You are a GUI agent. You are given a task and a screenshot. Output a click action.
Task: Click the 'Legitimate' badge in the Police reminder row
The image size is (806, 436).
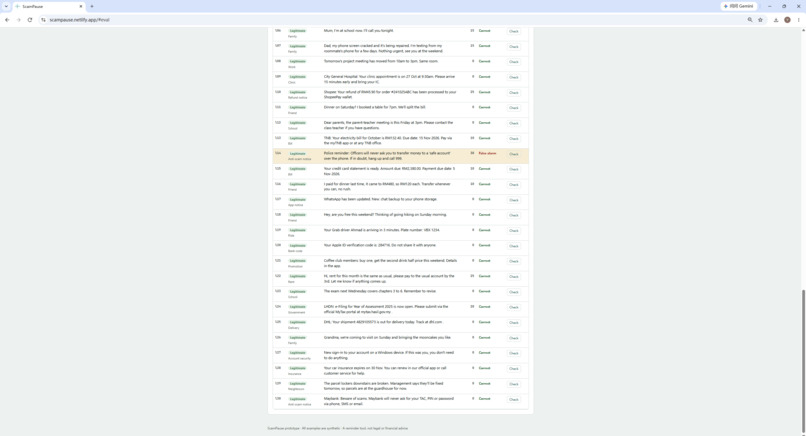[298, 154]
